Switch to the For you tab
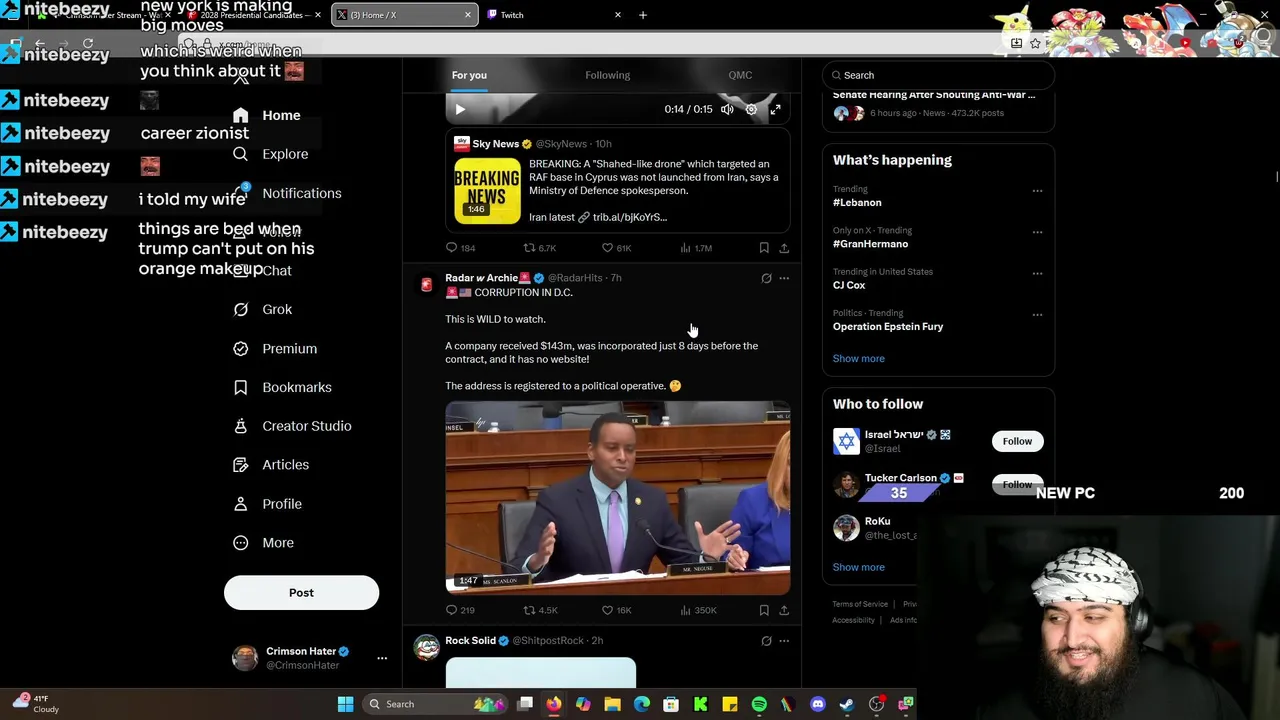1280x720 pixels. click(469, 75)
